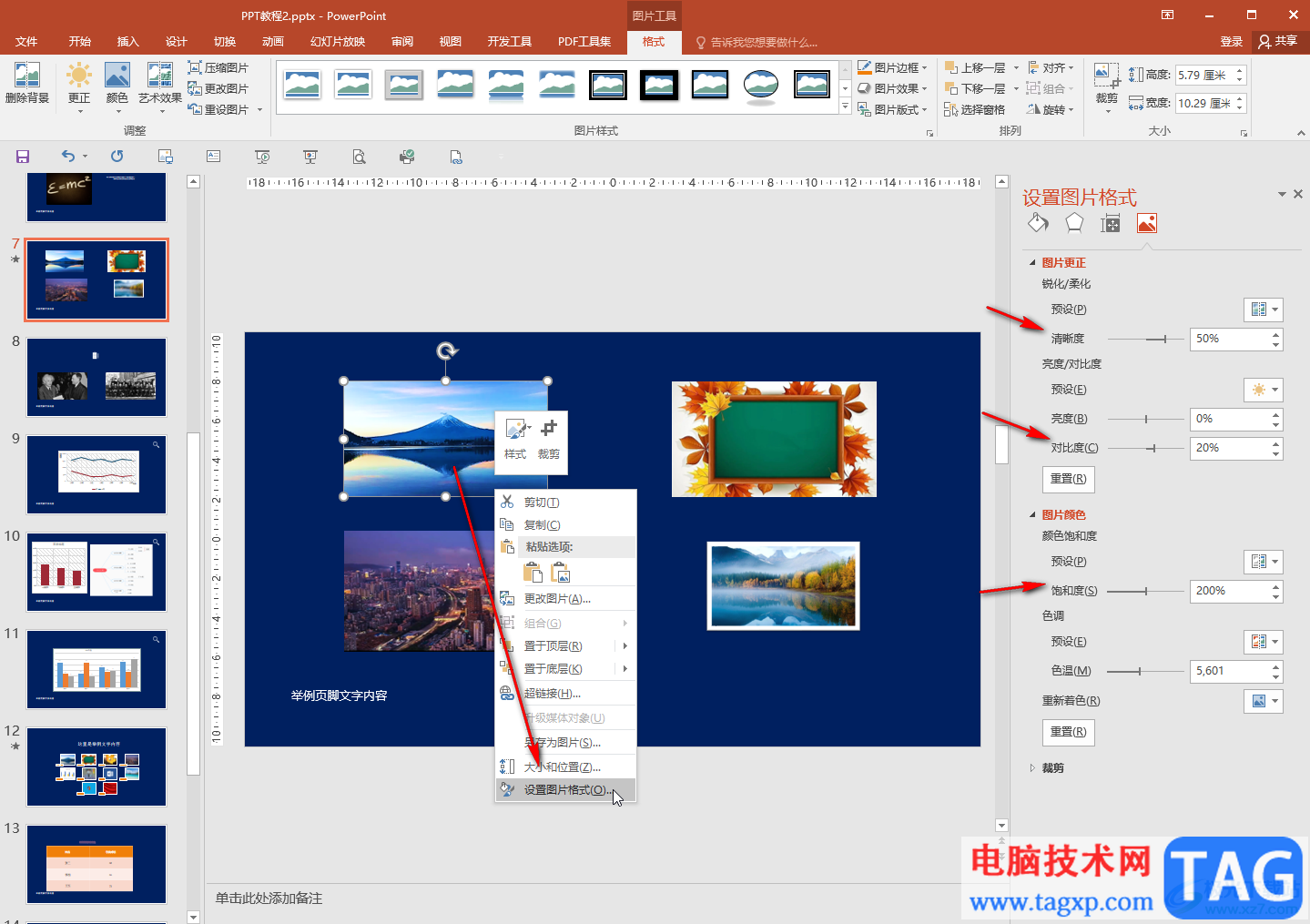This screenshot has height=924, width=1310.
Task: Click Reset (重置) under Picture Color
Action: click(1068, 732)
